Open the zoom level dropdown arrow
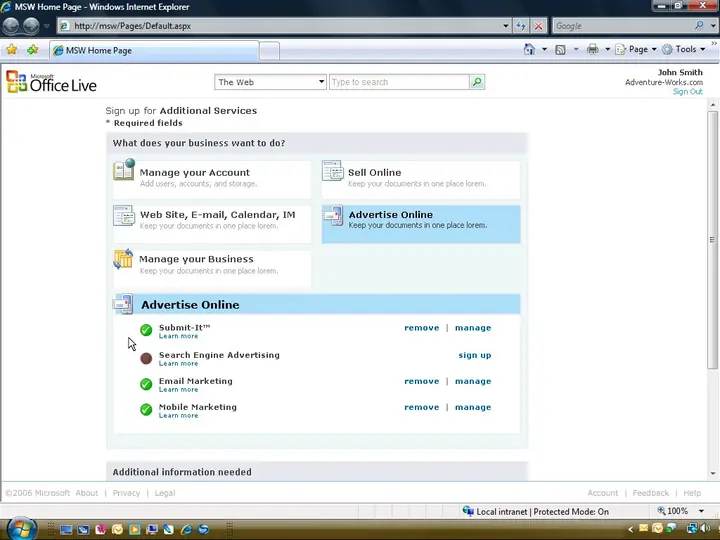 (701, 511)
